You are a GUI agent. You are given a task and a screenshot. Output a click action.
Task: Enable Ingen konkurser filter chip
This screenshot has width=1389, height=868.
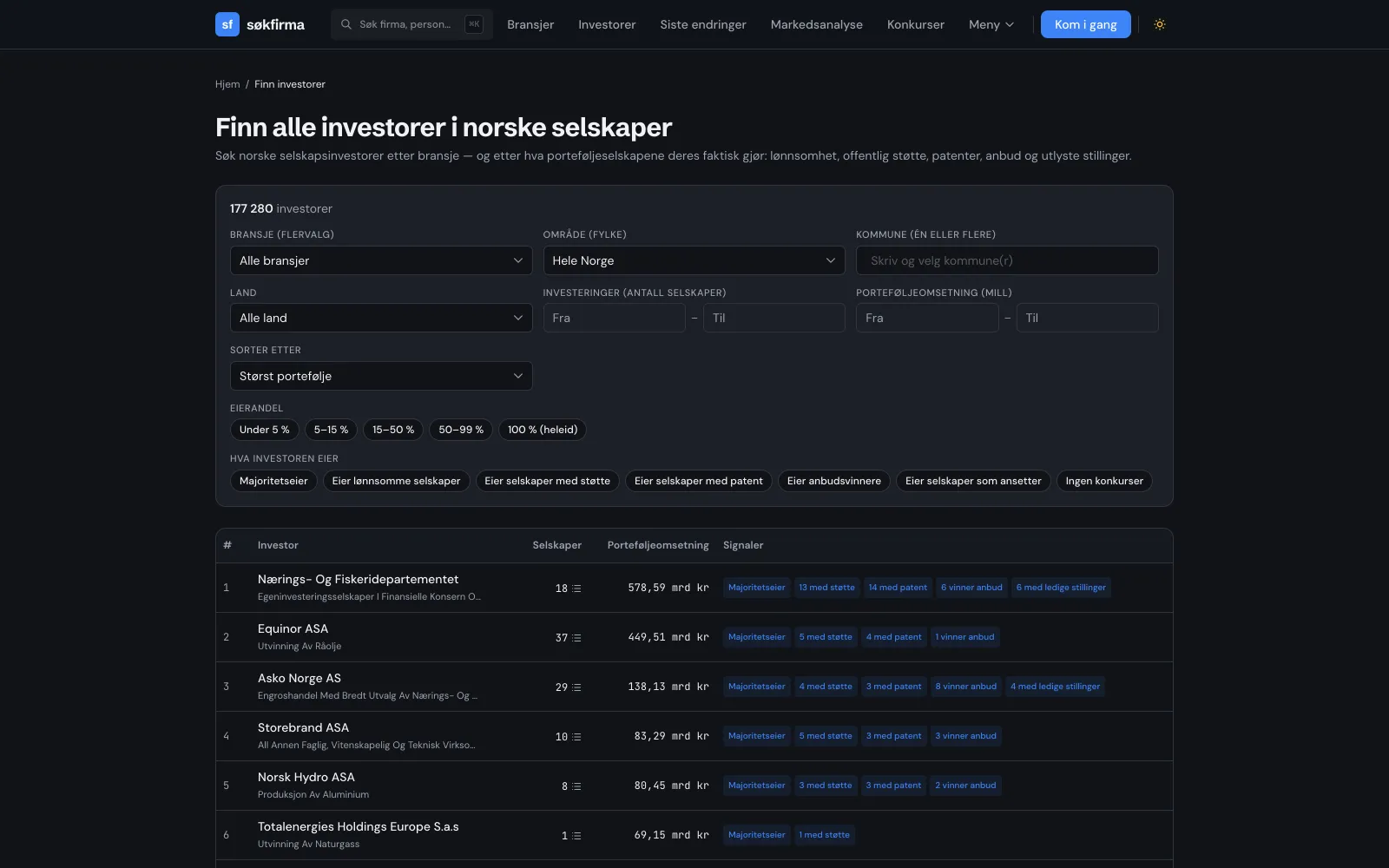click(1104, 481)
